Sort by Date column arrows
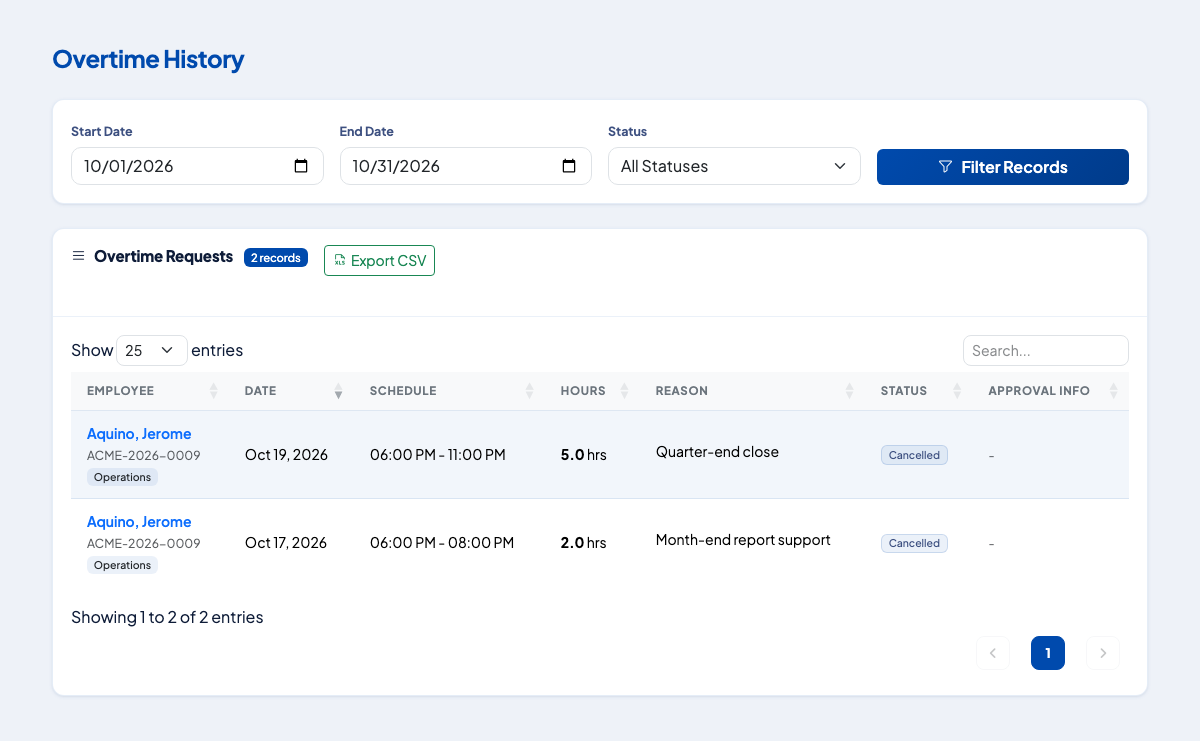1200x741 pixels. point(338,391)
